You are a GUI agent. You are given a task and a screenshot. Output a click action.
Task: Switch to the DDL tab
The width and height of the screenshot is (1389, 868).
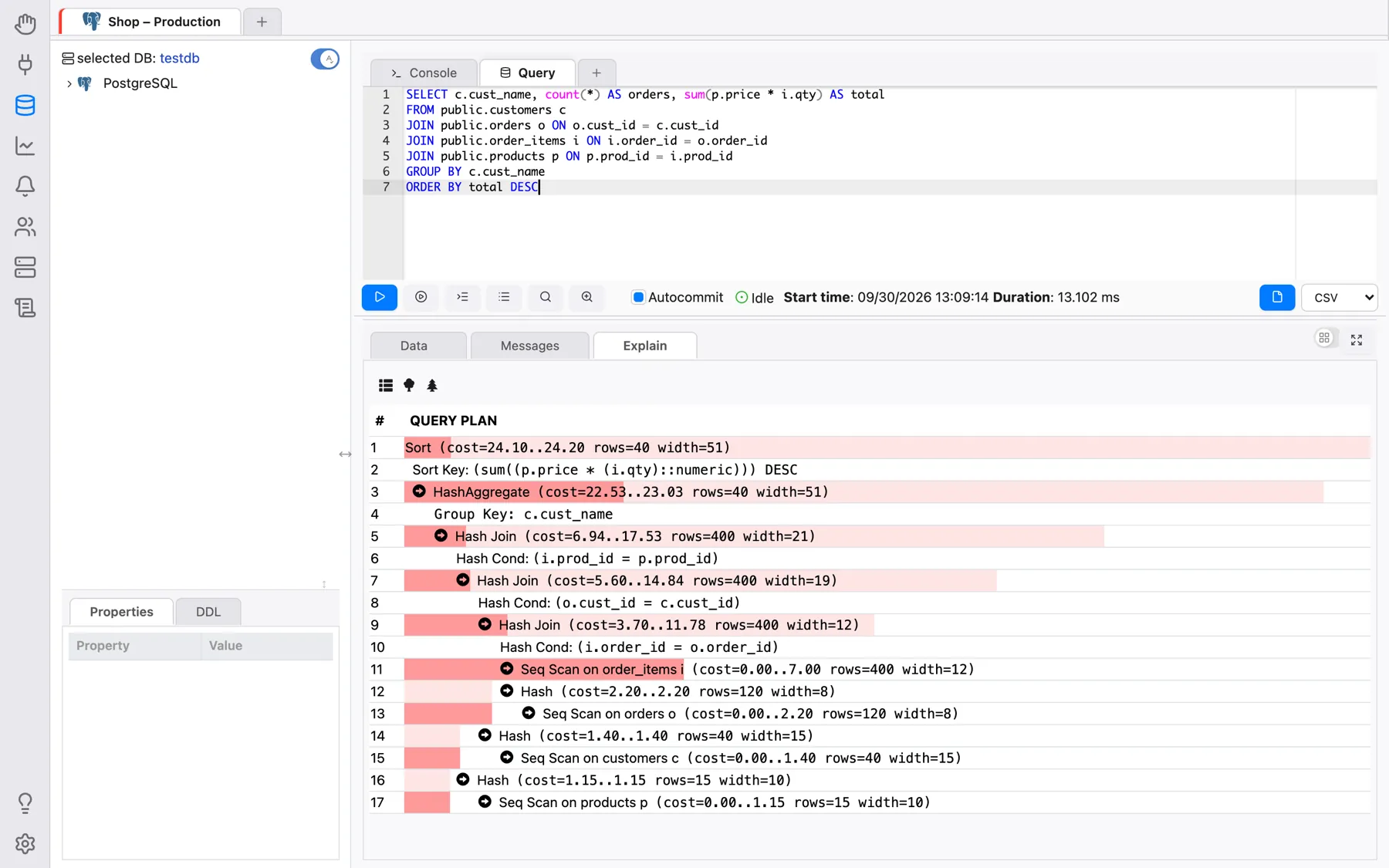pos(208,612)
